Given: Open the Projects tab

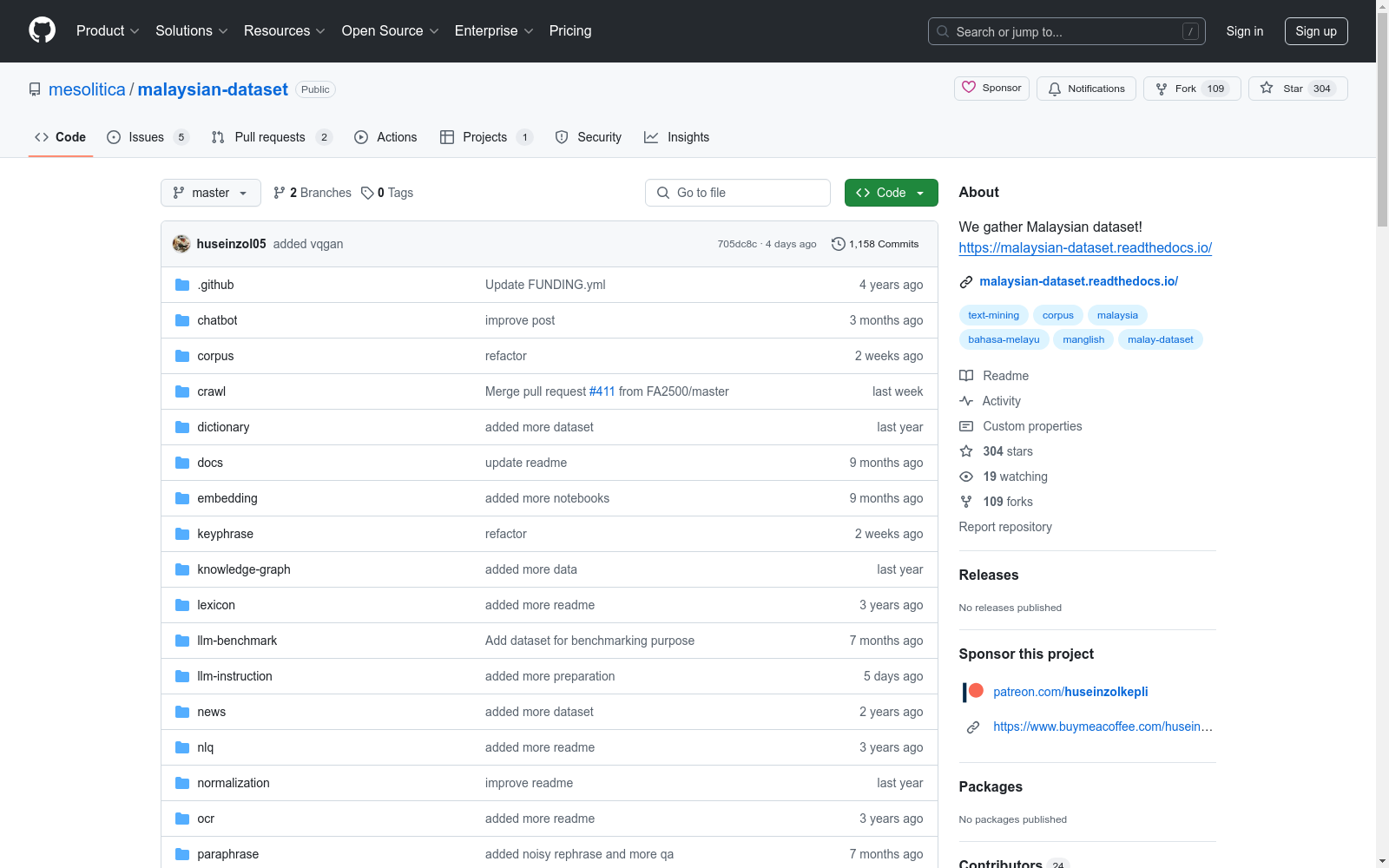Looking at the screenshot, I should point(486,137).
